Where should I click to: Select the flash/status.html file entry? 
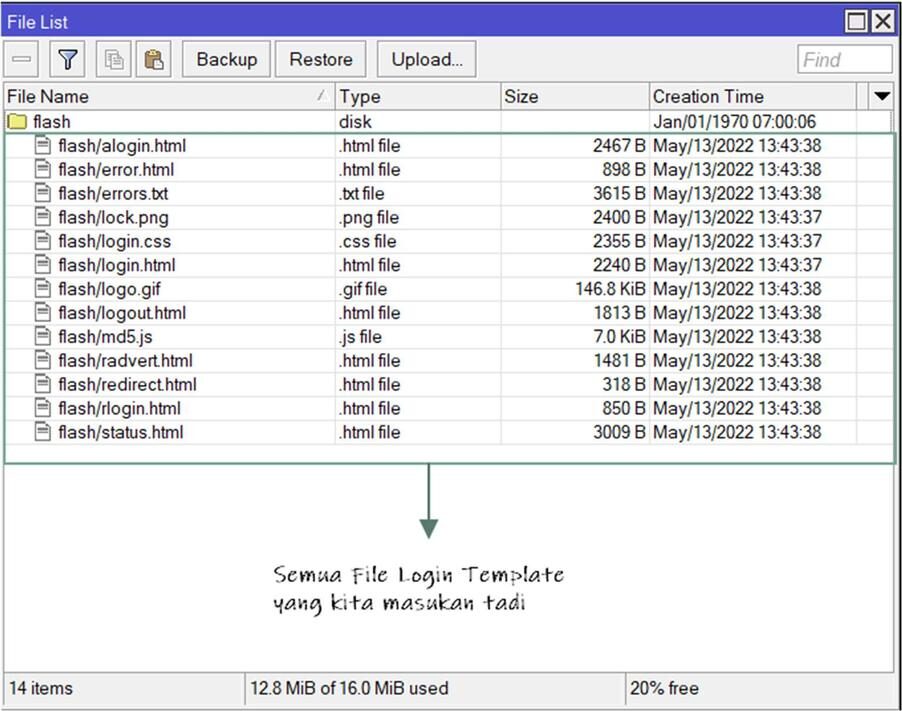pyautogui.click(x=120, y=432)
